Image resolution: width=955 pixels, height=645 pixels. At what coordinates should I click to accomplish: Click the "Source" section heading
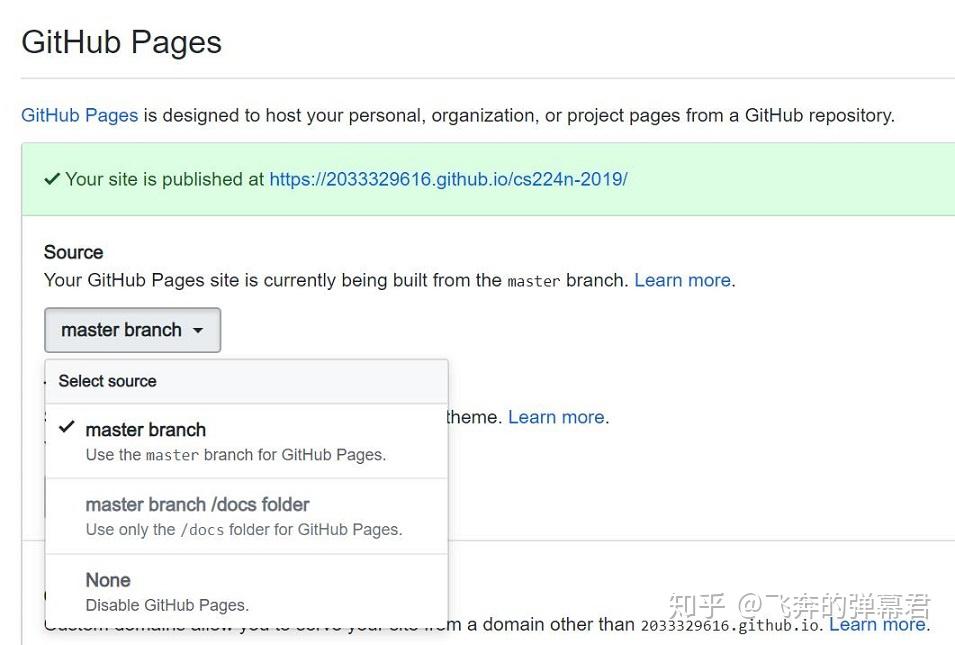[x=73, y=252]
